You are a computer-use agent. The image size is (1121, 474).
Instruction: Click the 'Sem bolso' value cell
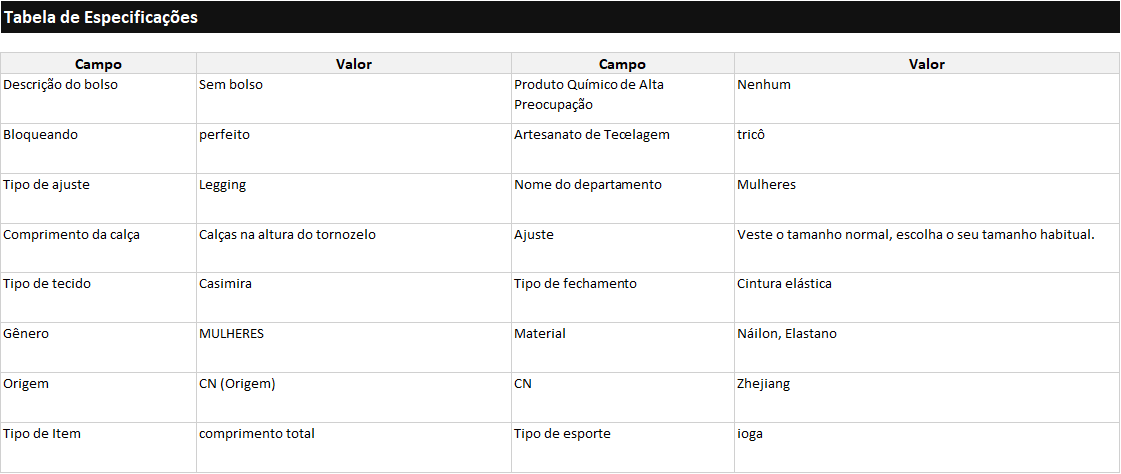pyautogui.click(x=231, y=85)
